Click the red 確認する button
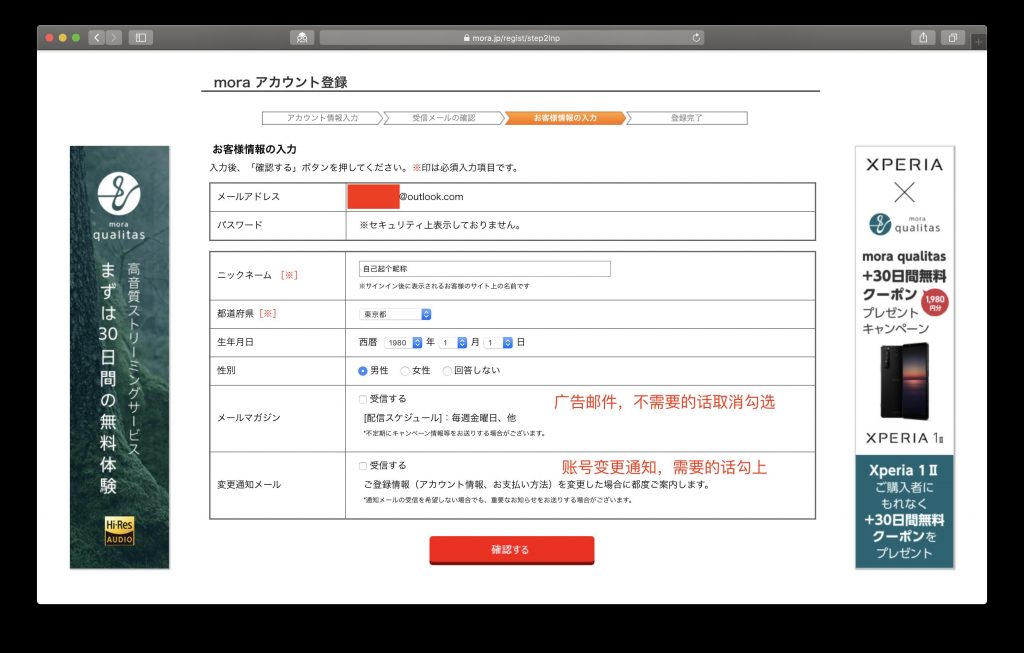This screenshot has height=653, width=1024. [511, 550]
